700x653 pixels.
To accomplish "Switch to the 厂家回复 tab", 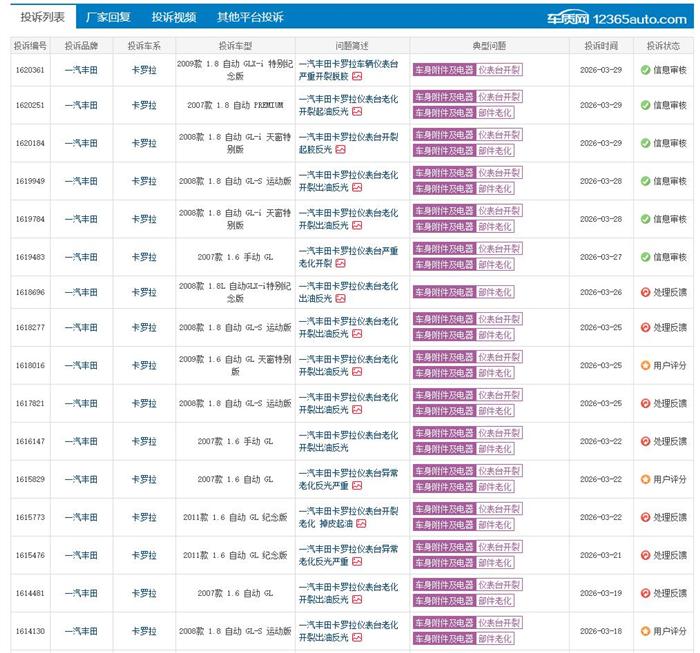I will 108,17.
